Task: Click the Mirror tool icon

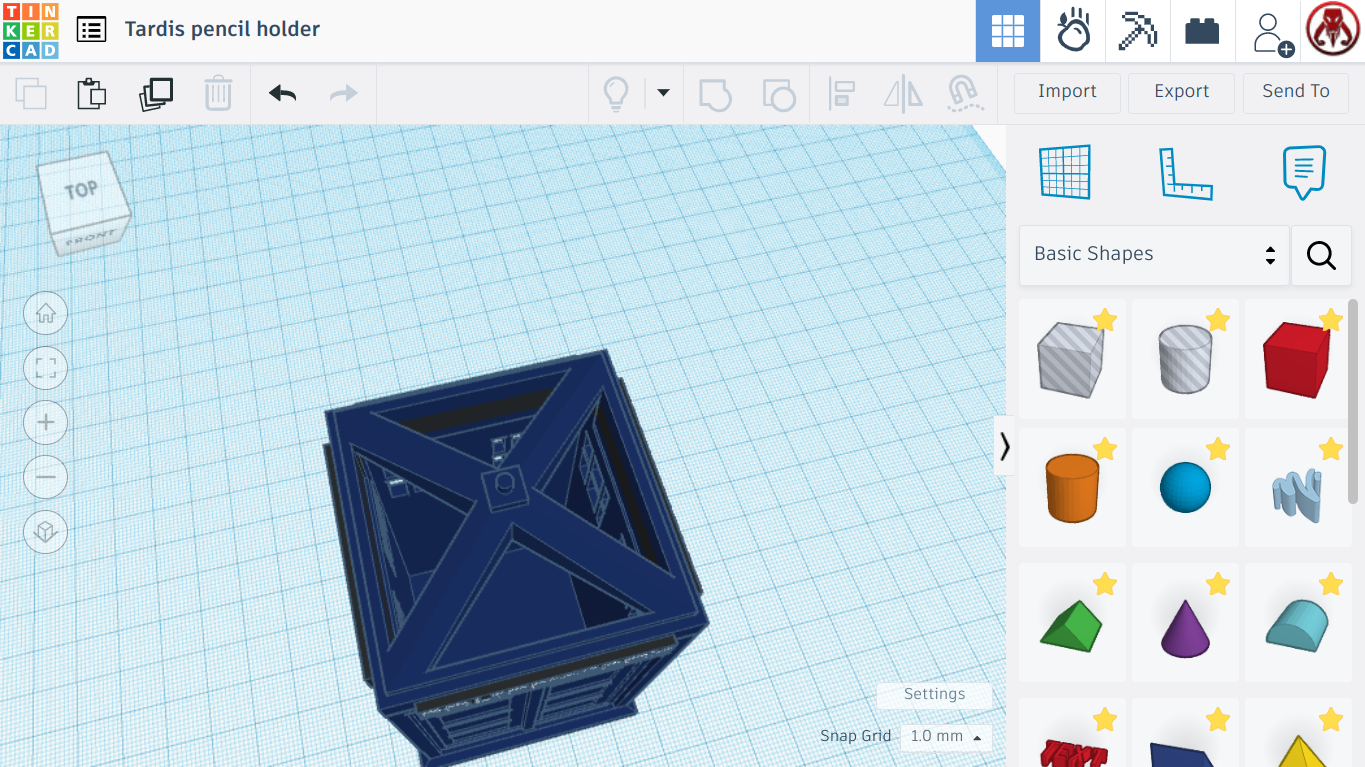Action: click(903, 94)
